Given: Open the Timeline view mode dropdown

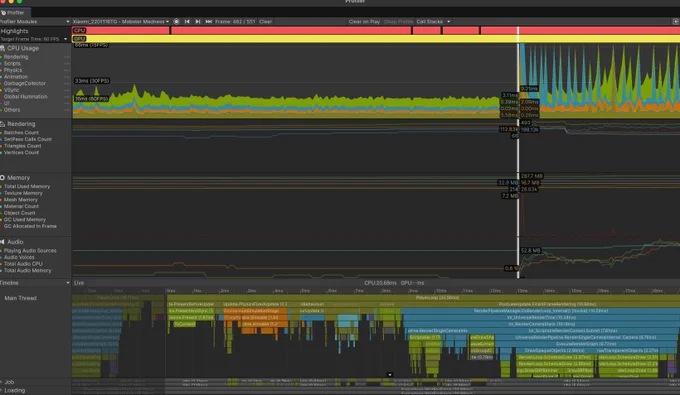Looking at the screenshot, I should click(x=35, y=283).
